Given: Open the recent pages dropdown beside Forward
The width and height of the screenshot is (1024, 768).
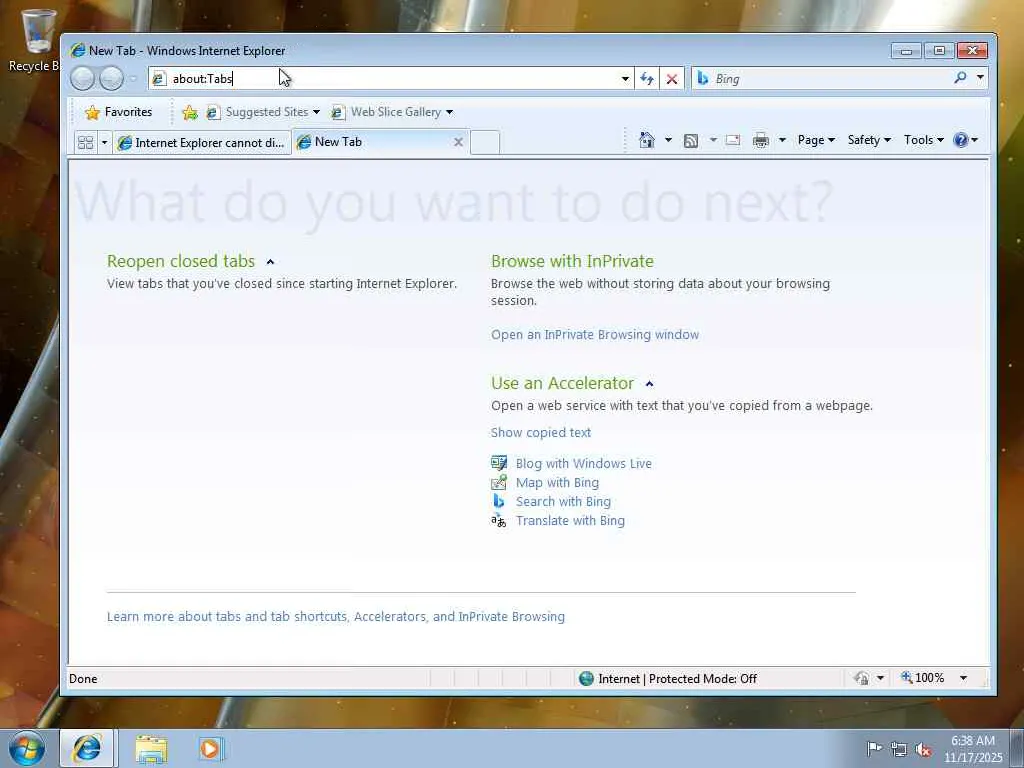Looking at the screenshot, I should tap(134, 78).
